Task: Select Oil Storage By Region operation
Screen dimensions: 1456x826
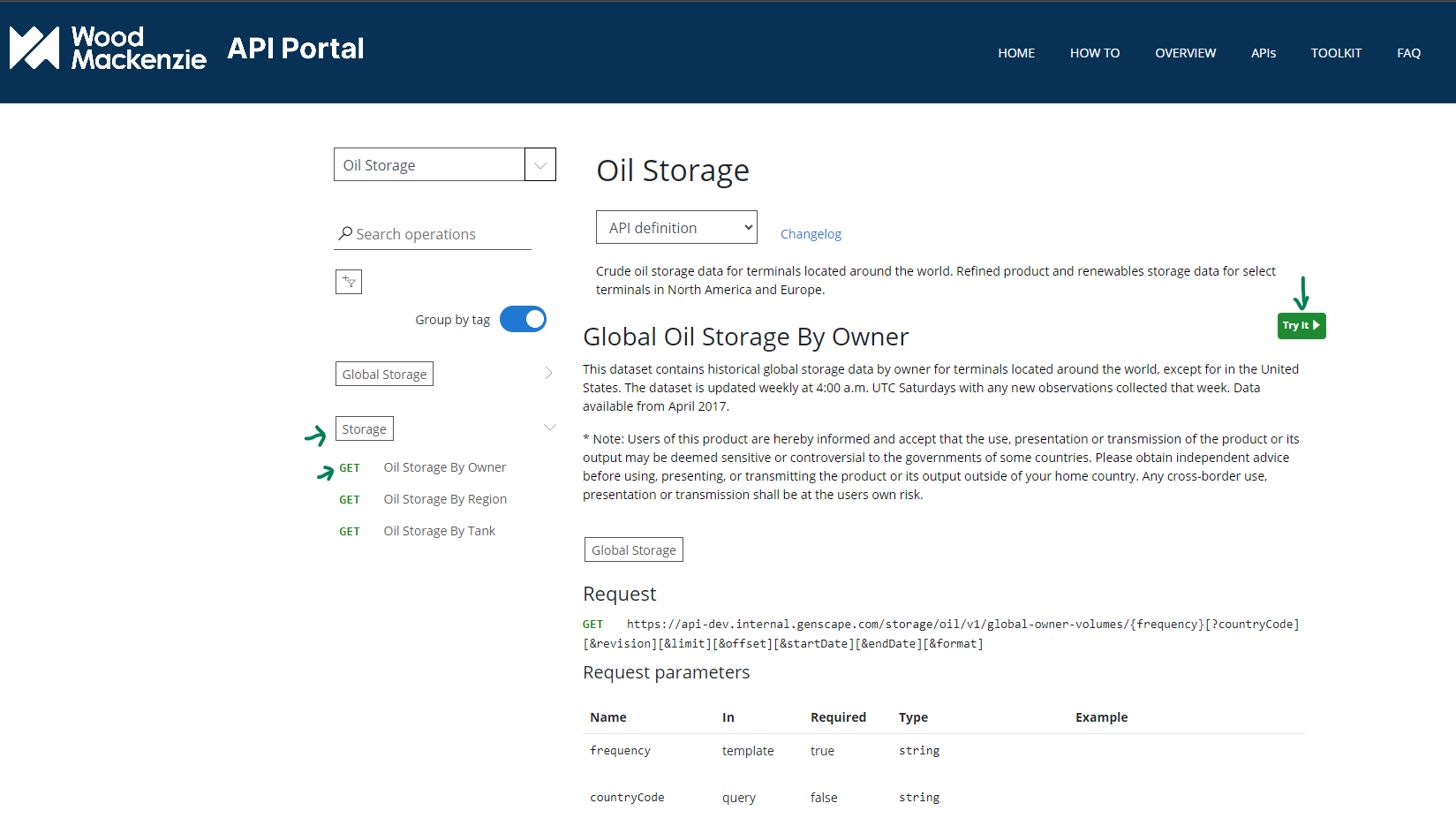Action: (445, 499)
